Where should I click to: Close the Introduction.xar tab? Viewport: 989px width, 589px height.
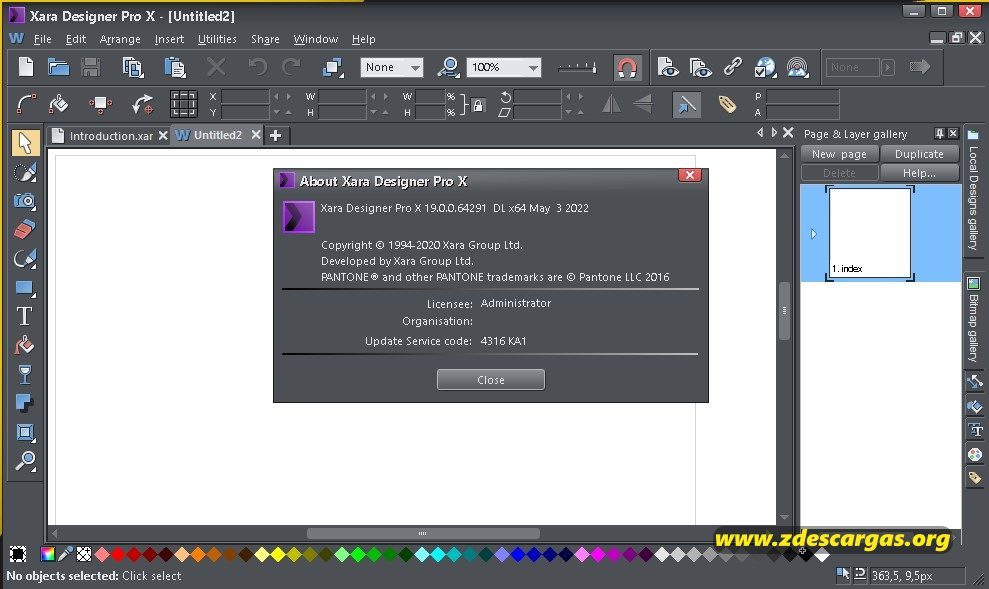(x=163, y=136)
